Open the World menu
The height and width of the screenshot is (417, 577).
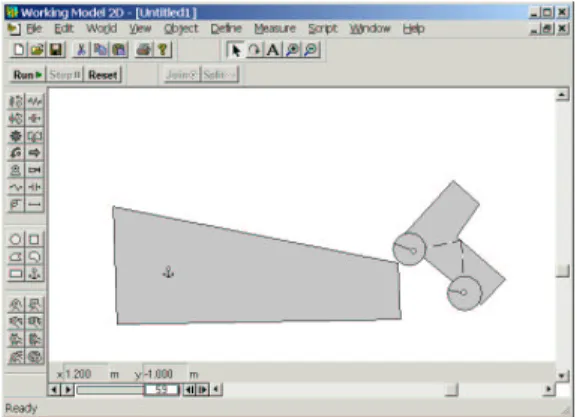pyautogui.click(x=102, y=29)
